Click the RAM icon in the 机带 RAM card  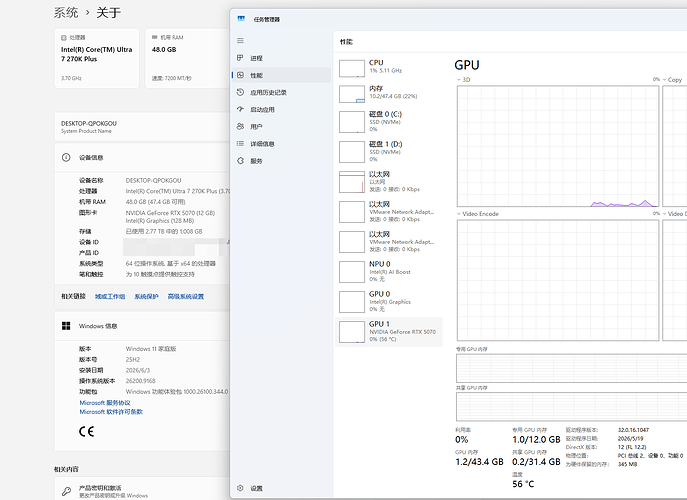[155, 37]
